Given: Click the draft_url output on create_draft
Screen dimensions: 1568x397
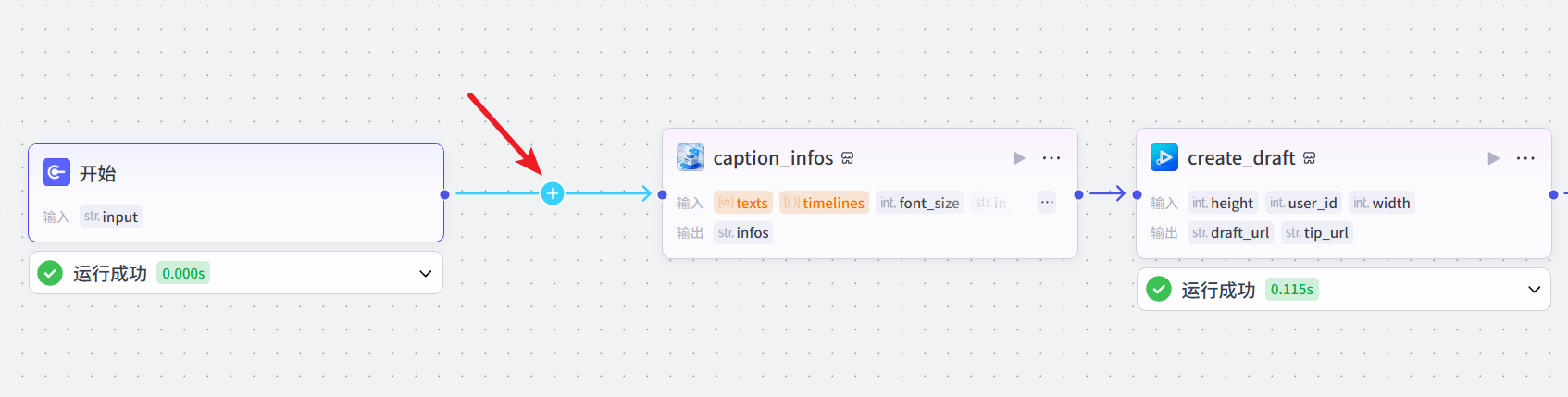Looking at the screenshot, I should click(1230, 232).
